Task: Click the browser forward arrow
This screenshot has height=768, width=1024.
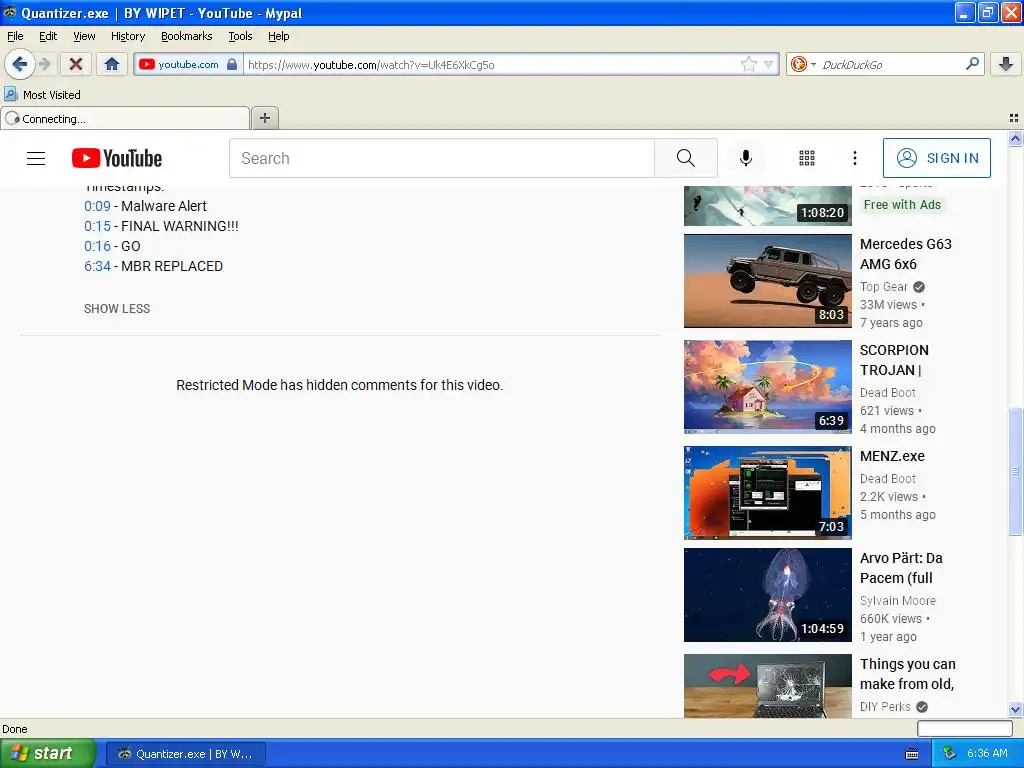Action: (44, 64)
